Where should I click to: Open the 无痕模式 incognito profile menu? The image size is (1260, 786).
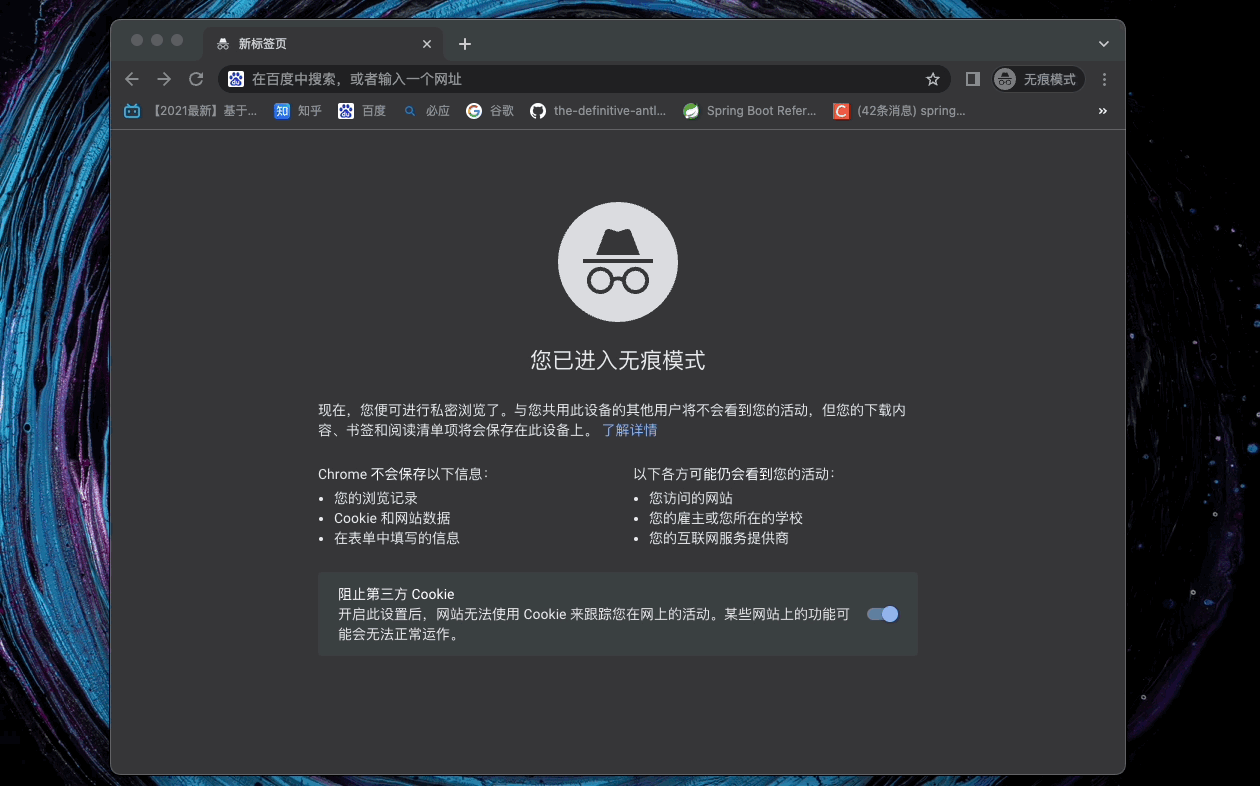pos(1038,79)
